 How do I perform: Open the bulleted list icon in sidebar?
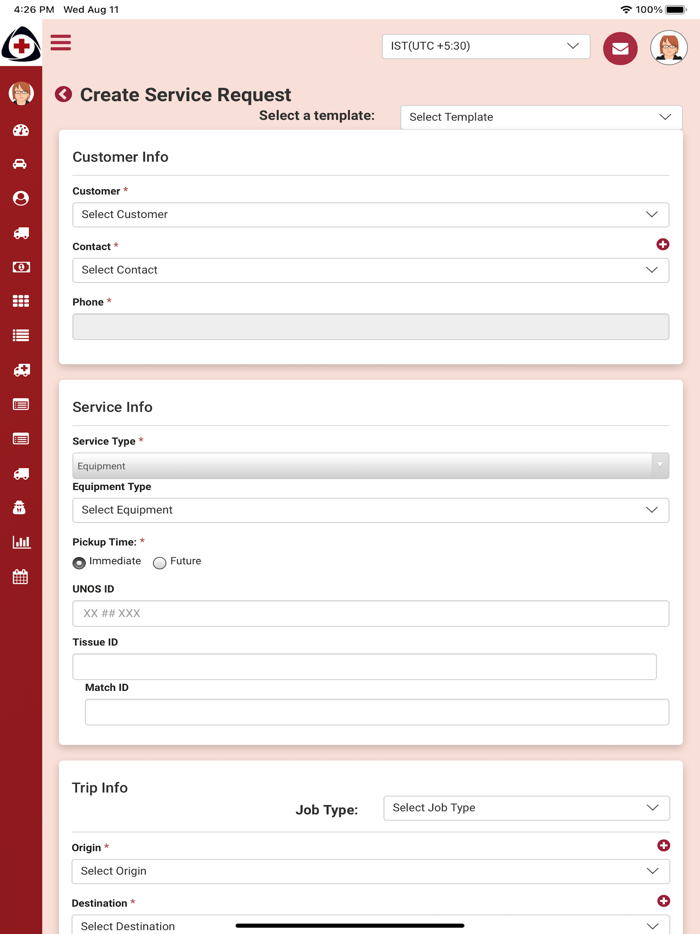21,335
